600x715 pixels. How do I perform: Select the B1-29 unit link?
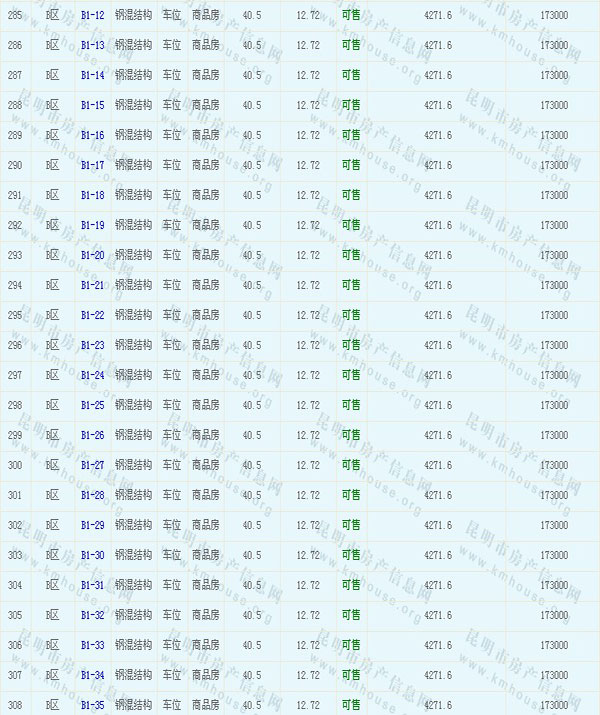coord(92,525)
